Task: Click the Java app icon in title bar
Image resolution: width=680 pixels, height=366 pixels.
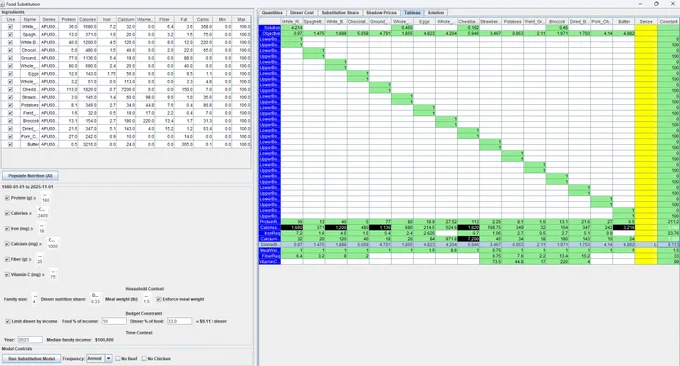Action: (x=3, y=3)
